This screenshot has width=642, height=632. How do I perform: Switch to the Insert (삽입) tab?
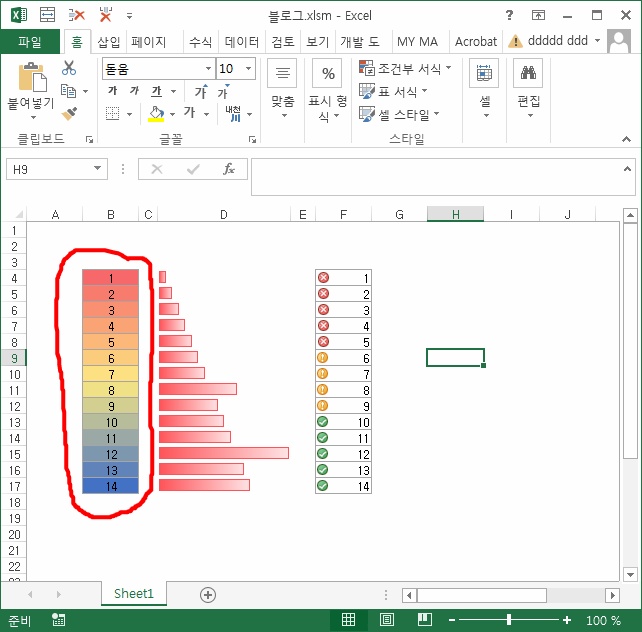[109, 41]
